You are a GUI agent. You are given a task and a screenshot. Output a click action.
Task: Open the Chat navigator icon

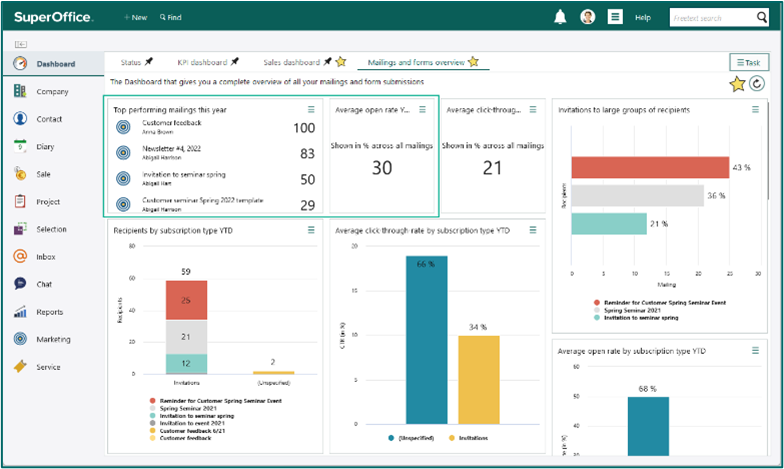pos(20,284)
